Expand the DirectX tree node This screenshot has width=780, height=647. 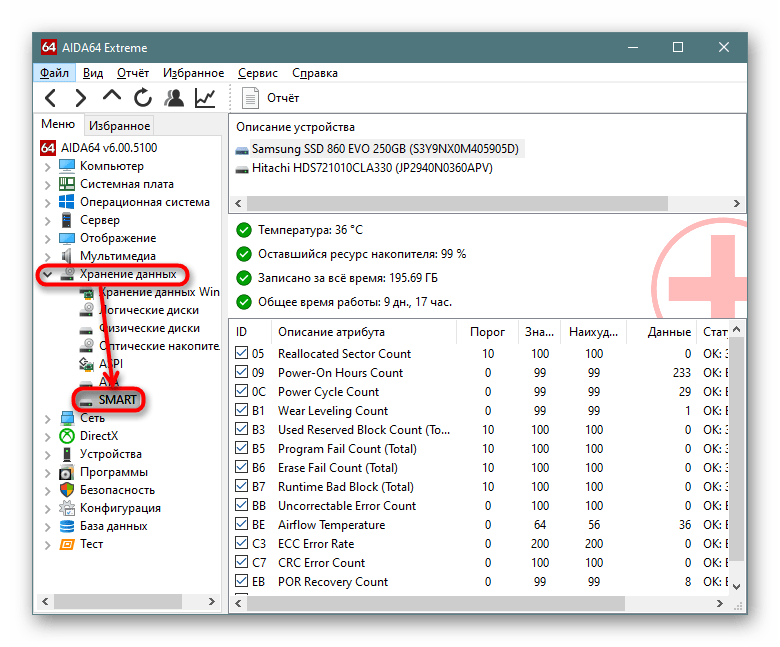[47, 437]
